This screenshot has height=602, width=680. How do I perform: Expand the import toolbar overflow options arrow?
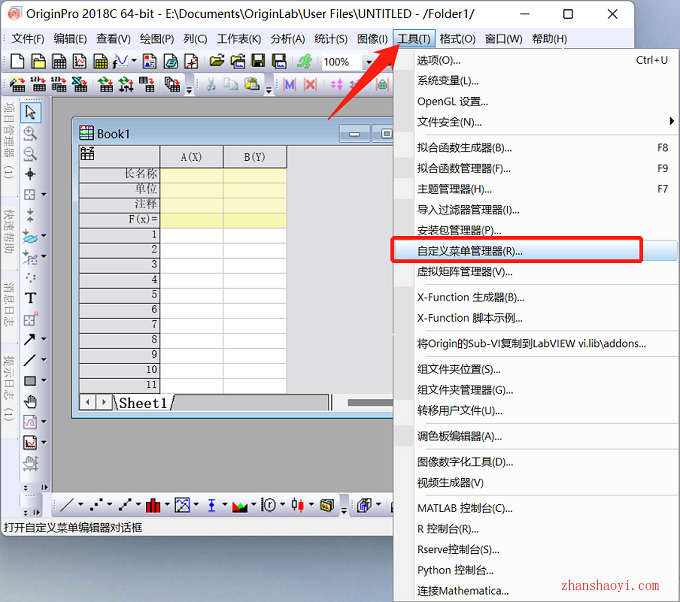[x=189, y=90]
